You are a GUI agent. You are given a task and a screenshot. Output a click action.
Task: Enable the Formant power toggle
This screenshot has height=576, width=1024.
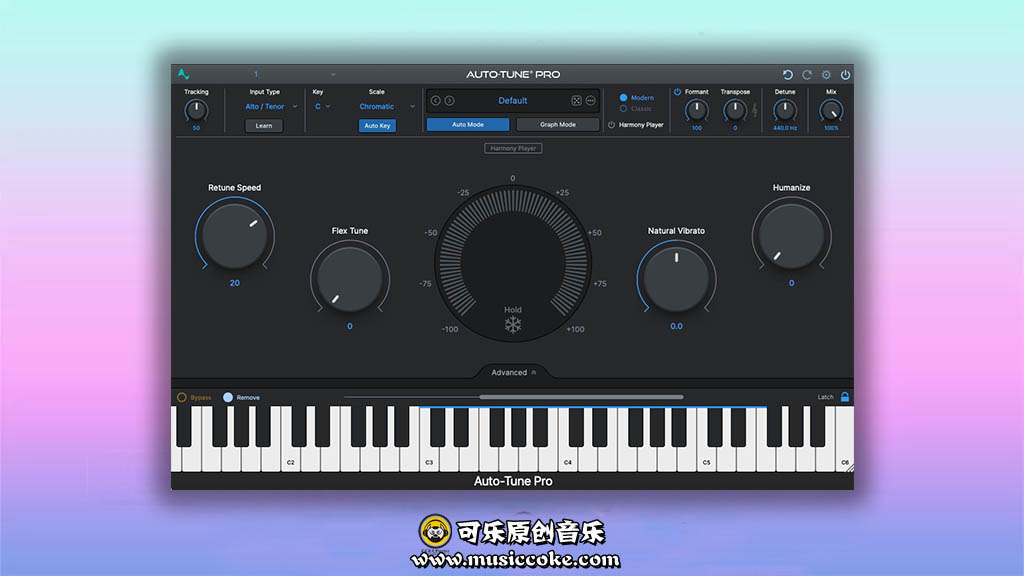pyautogui.click(x=677, y=92)
